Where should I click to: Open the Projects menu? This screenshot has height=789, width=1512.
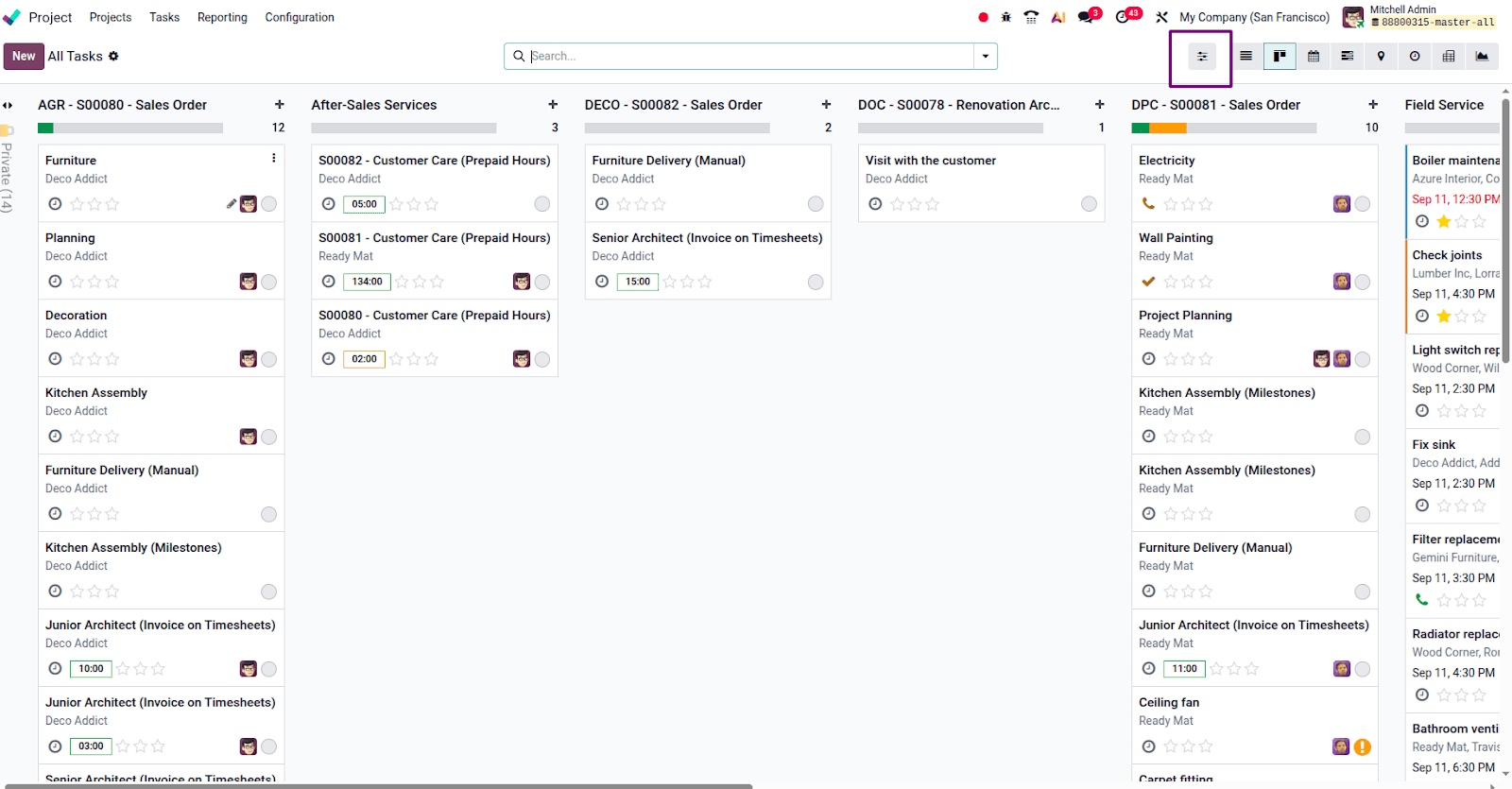(x=111, y=17)
